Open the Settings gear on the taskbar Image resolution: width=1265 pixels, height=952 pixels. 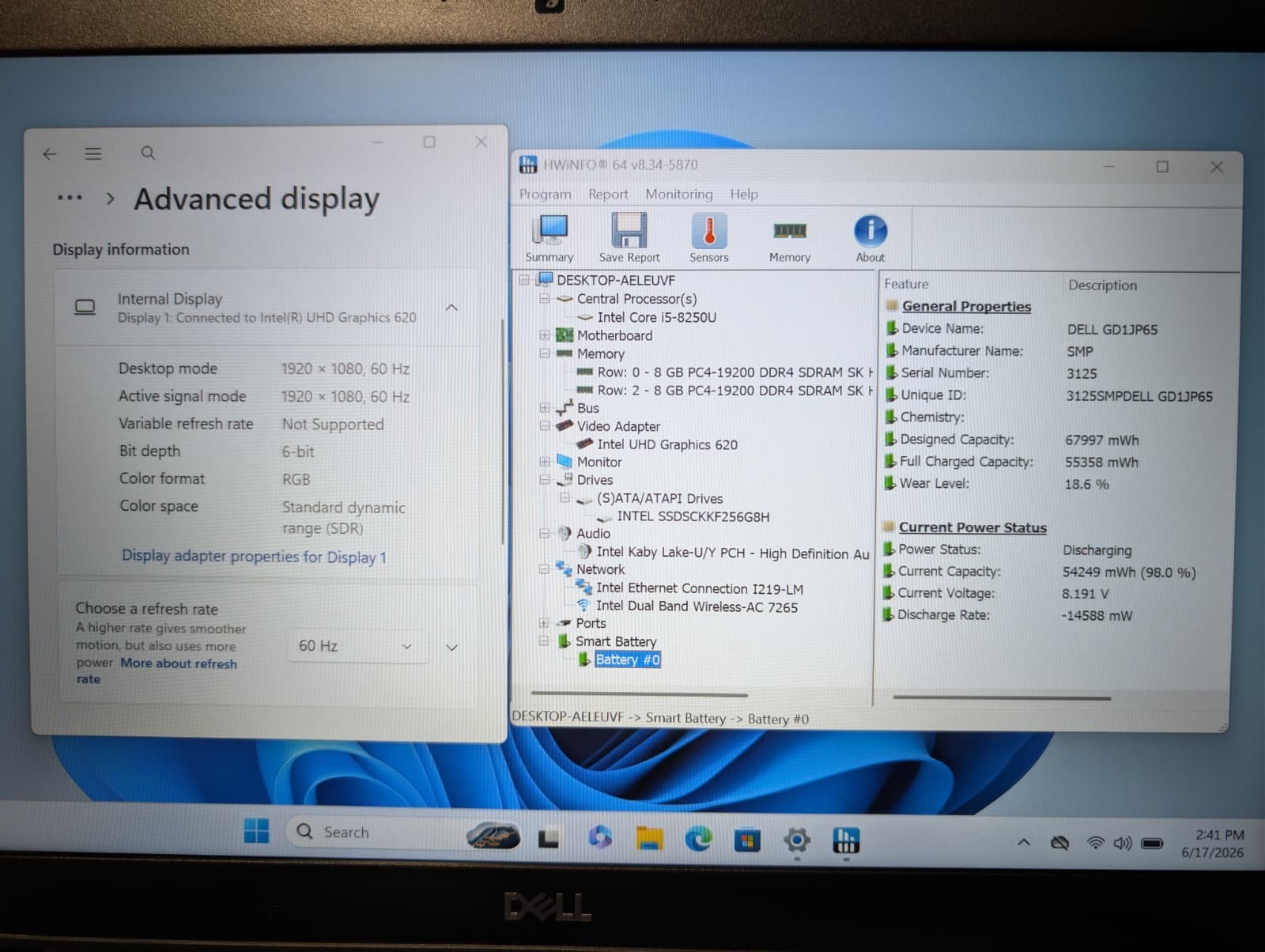pyautogui.click(x=797, y=840)
